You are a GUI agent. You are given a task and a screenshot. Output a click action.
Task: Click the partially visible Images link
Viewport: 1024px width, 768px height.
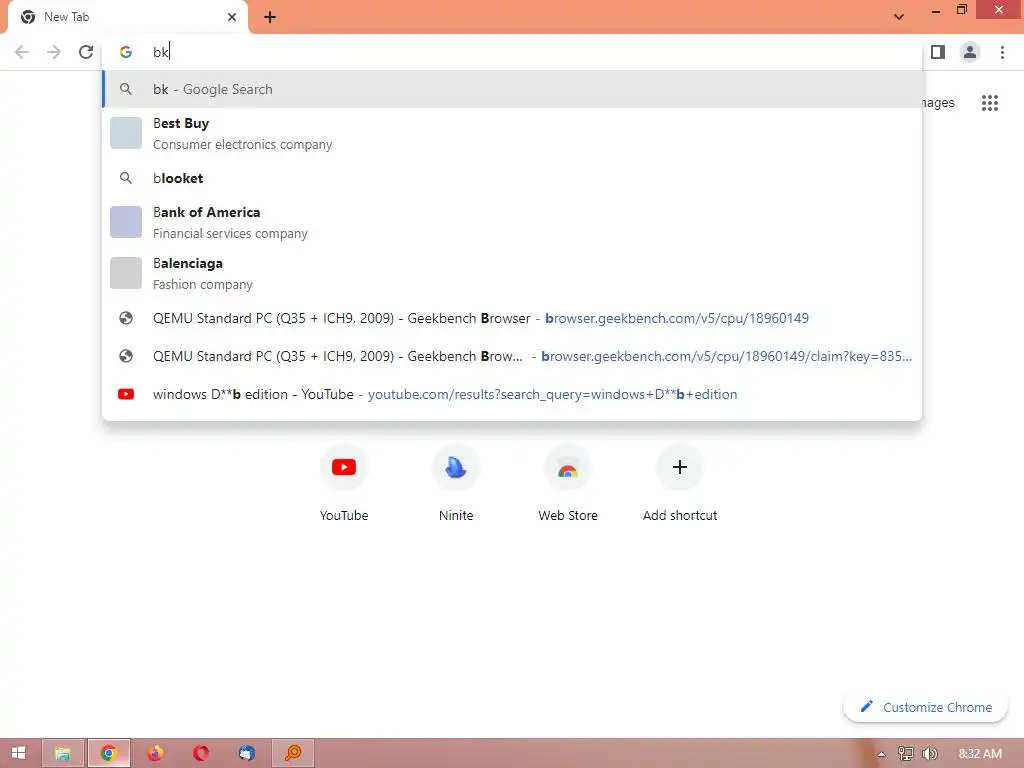point(938,103)
